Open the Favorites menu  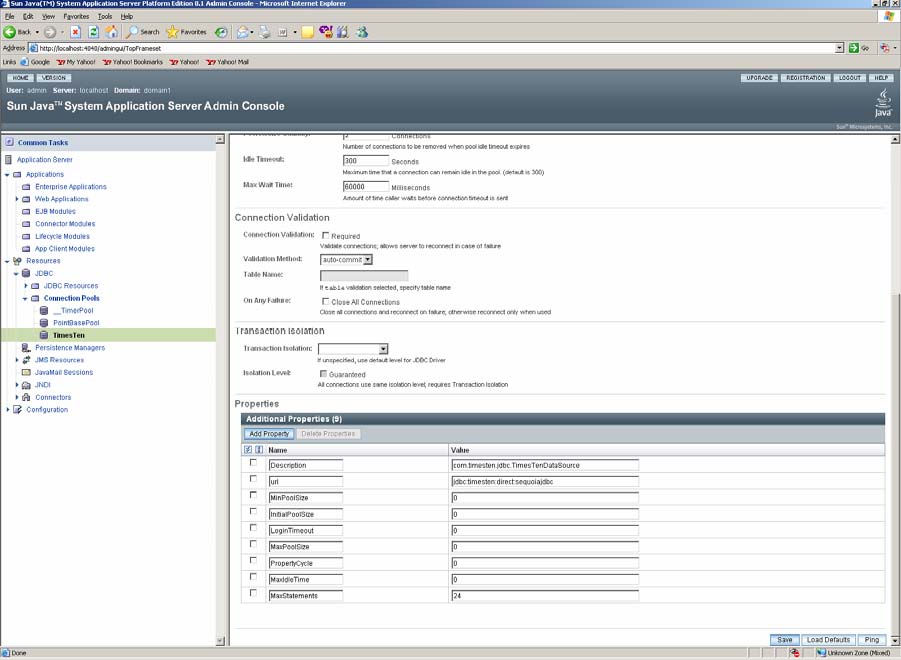(x=76, y=17)
